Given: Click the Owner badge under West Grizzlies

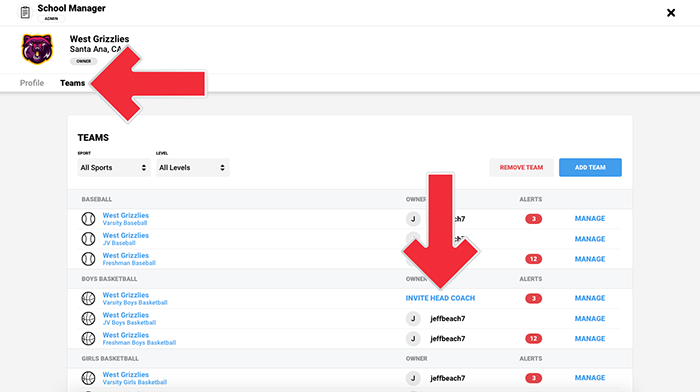Looking at the screenshot, I should tap(83, 61).
